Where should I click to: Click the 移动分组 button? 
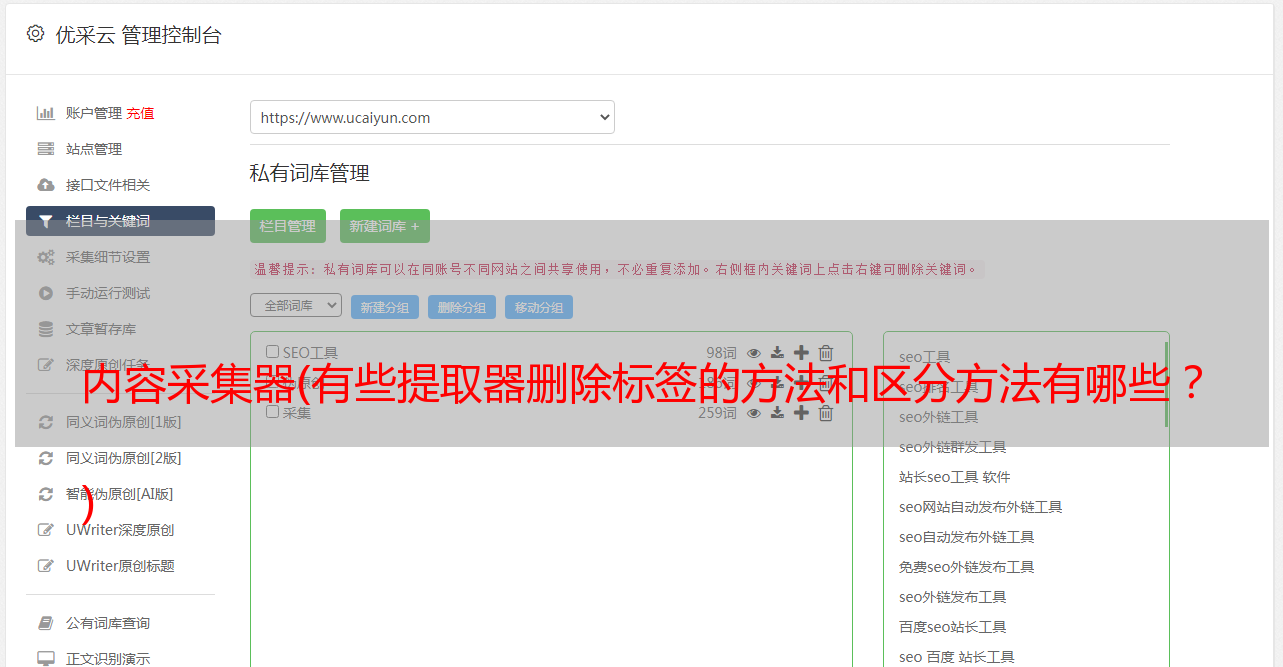pyautogui.click(x=539, y=307)
